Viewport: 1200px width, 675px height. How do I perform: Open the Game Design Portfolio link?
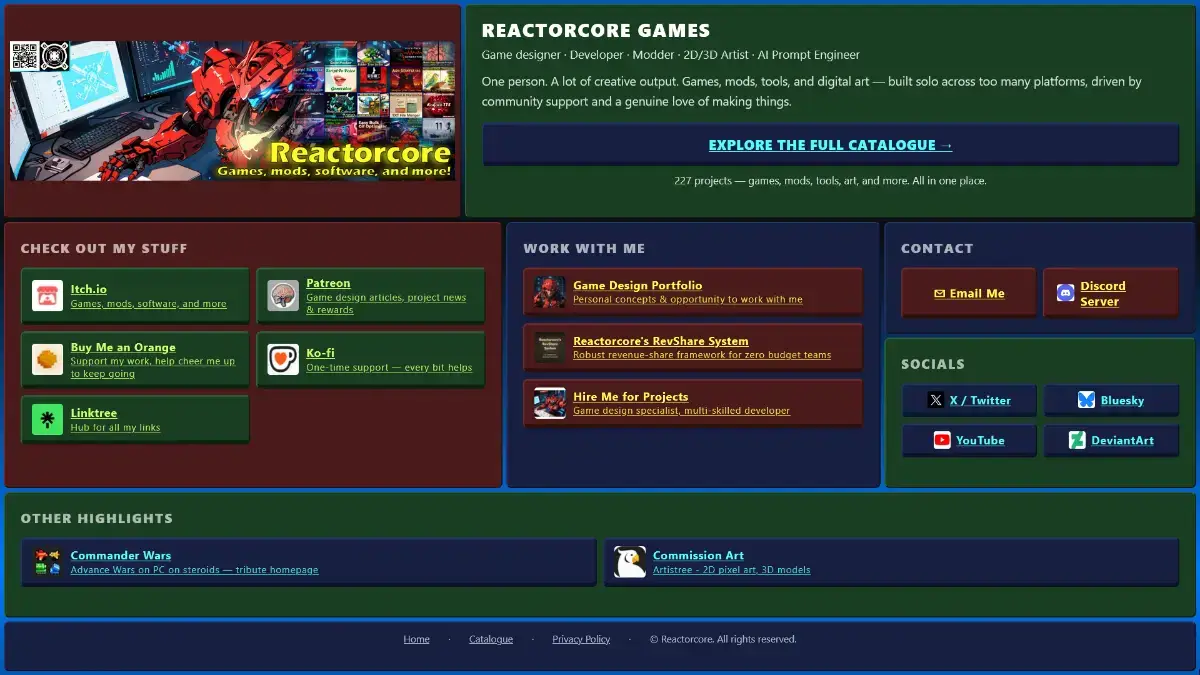[637, 285]
